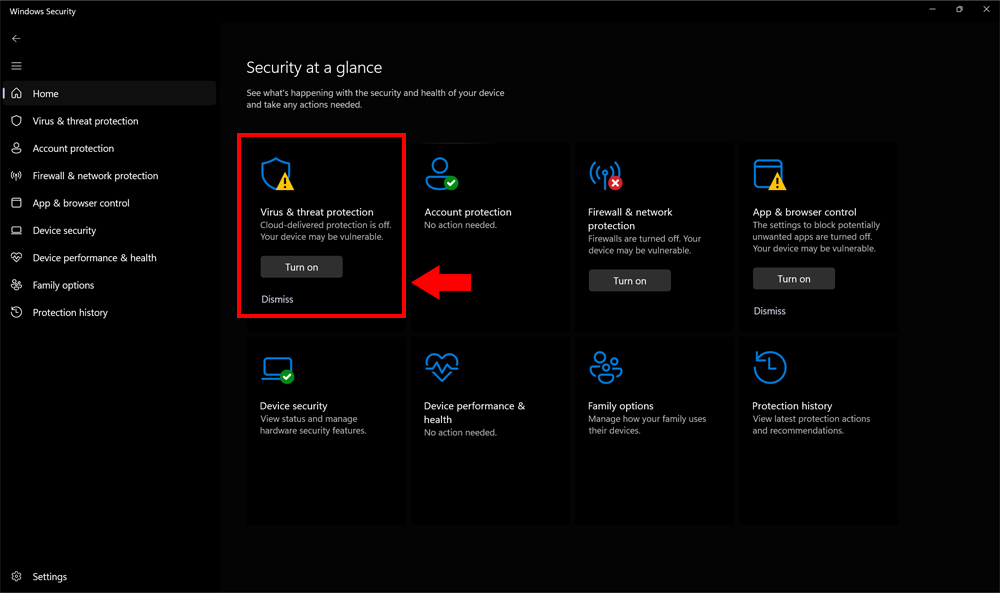Open Device performance & health heart icon tile

tap(441, 368)
